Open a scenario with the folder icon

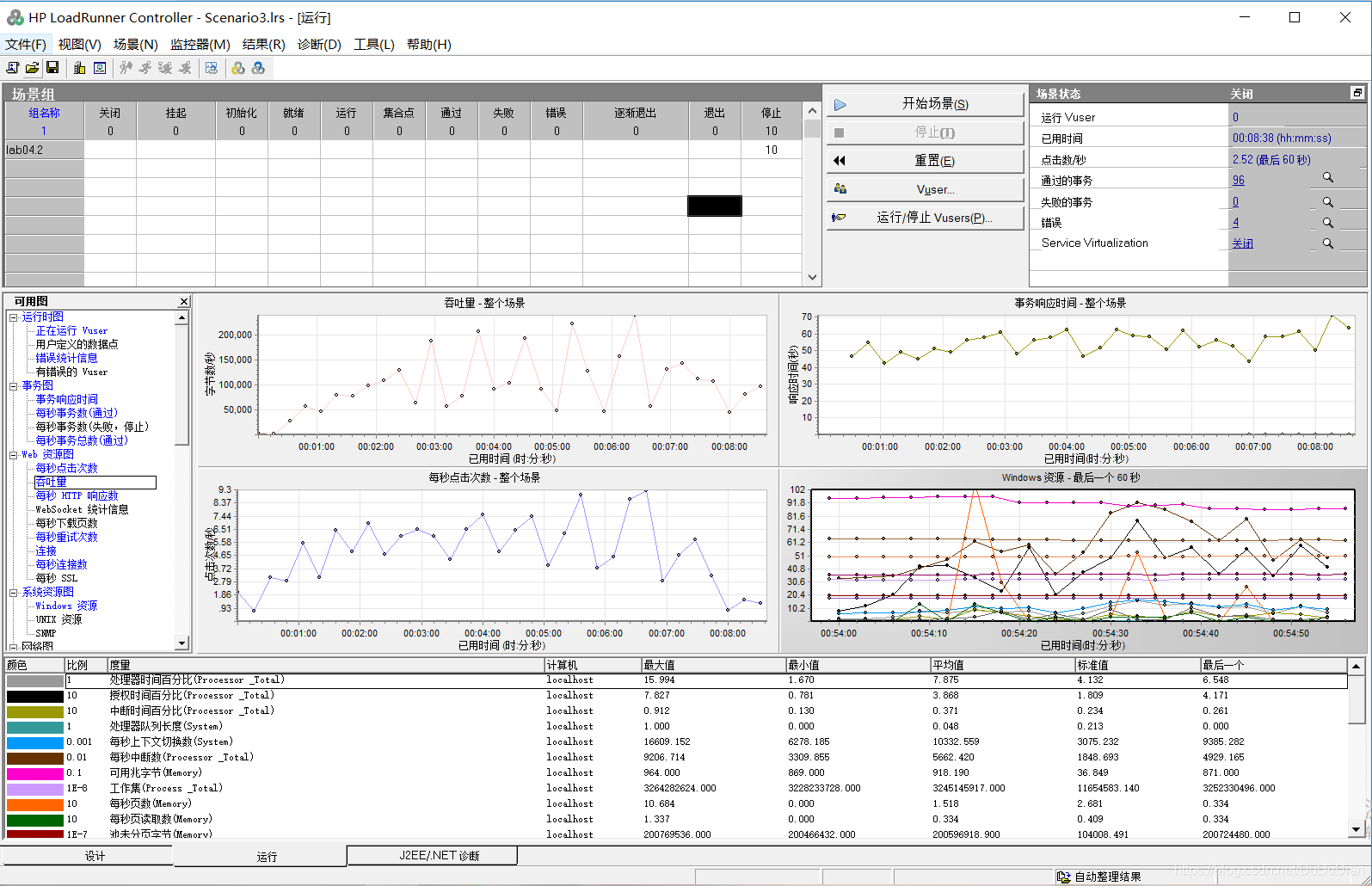click(x=32, y=68)
